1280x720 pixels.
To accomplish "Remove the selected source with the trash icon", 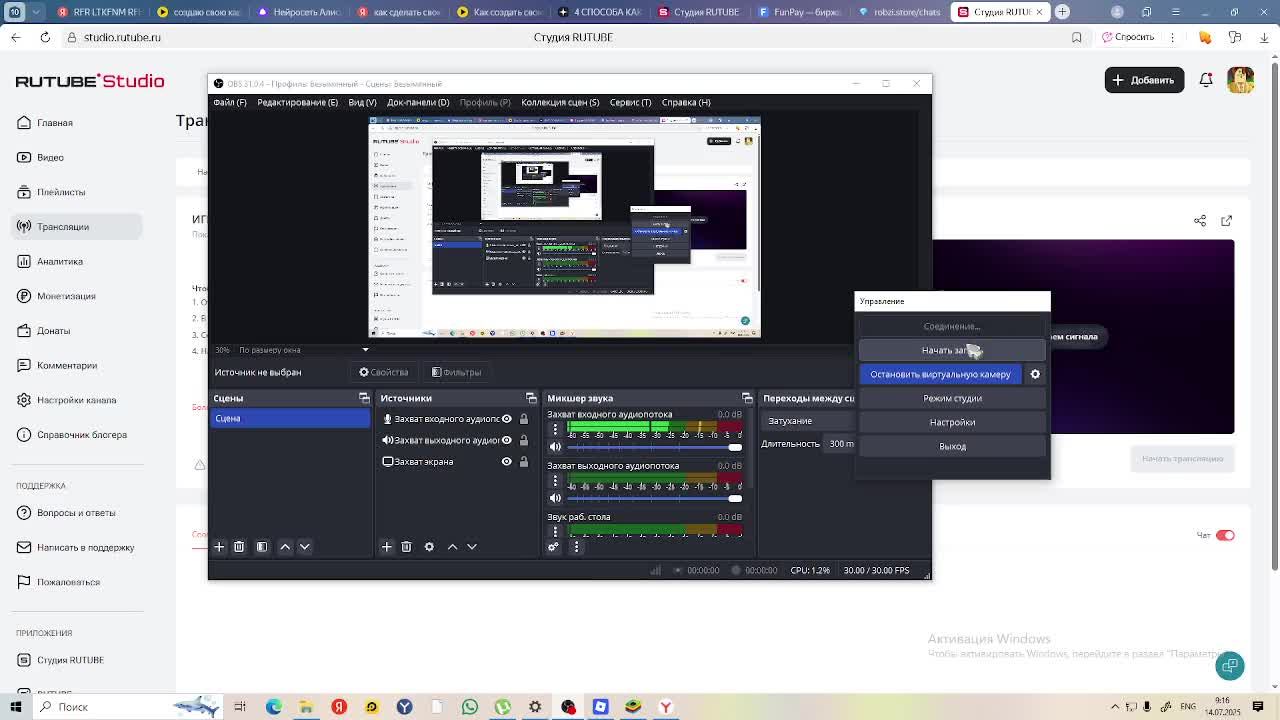I will click(x=406, y=547).
